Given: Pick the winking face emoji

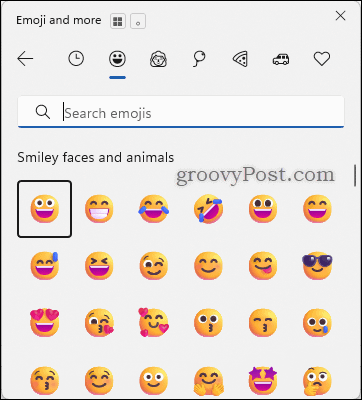Looking at the screenshot, I should (x=154, y=266).
